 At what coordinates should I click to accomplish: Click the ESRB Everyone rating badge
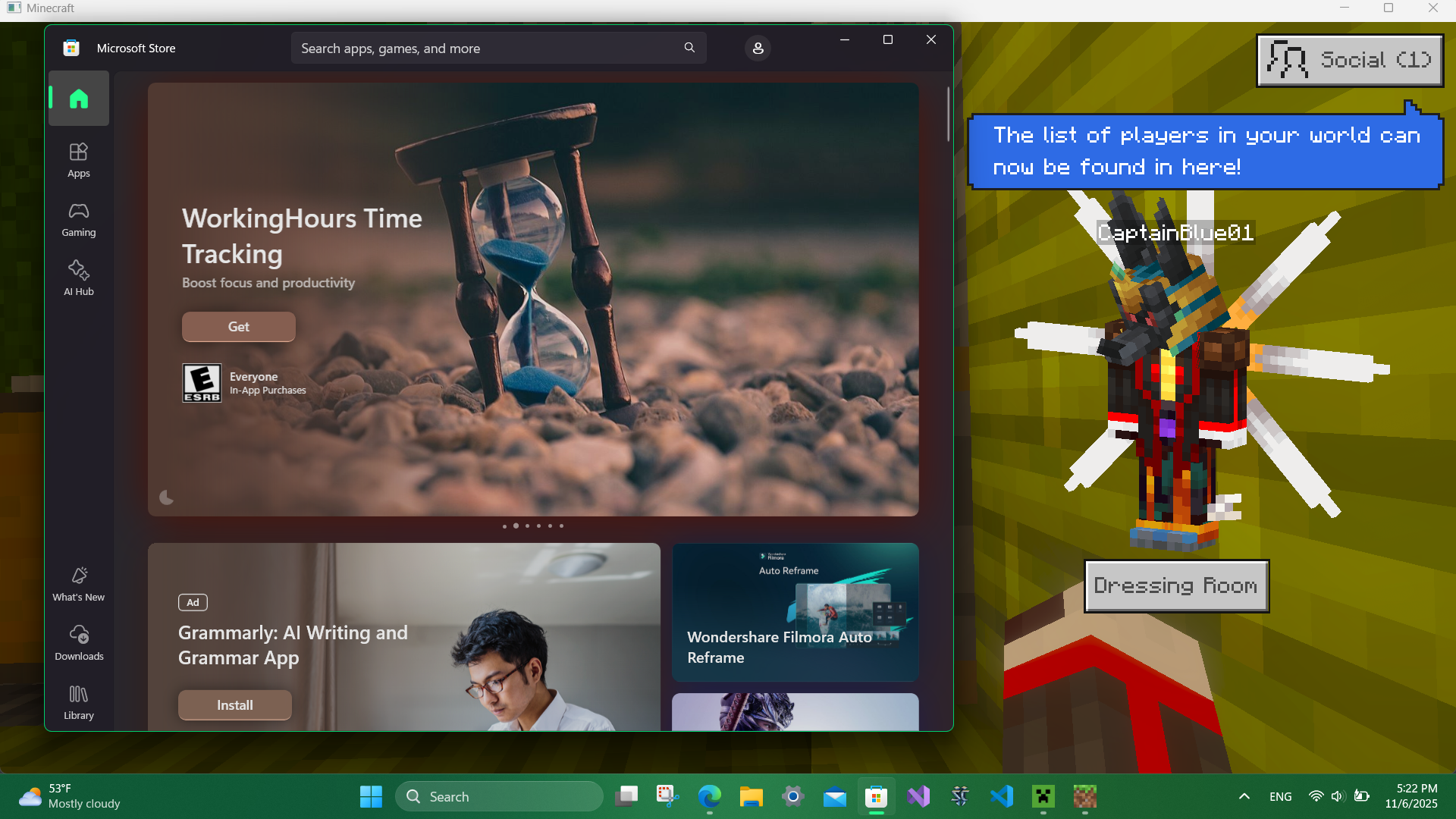202,383
